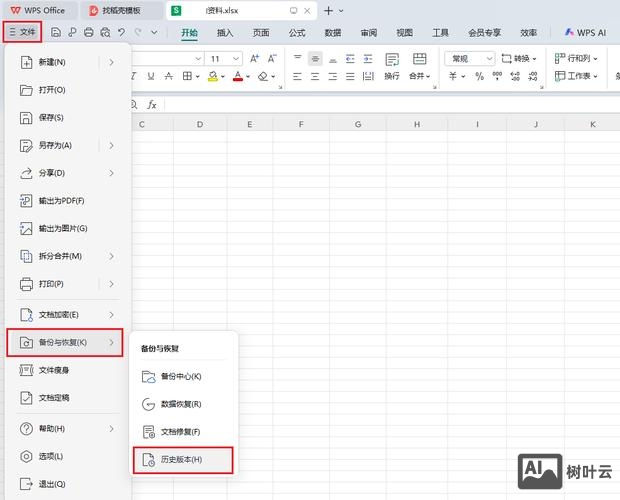The image size is (620, 500).
Task: Open the 工具 ribbon tab
Action: (x=440, y=33)
